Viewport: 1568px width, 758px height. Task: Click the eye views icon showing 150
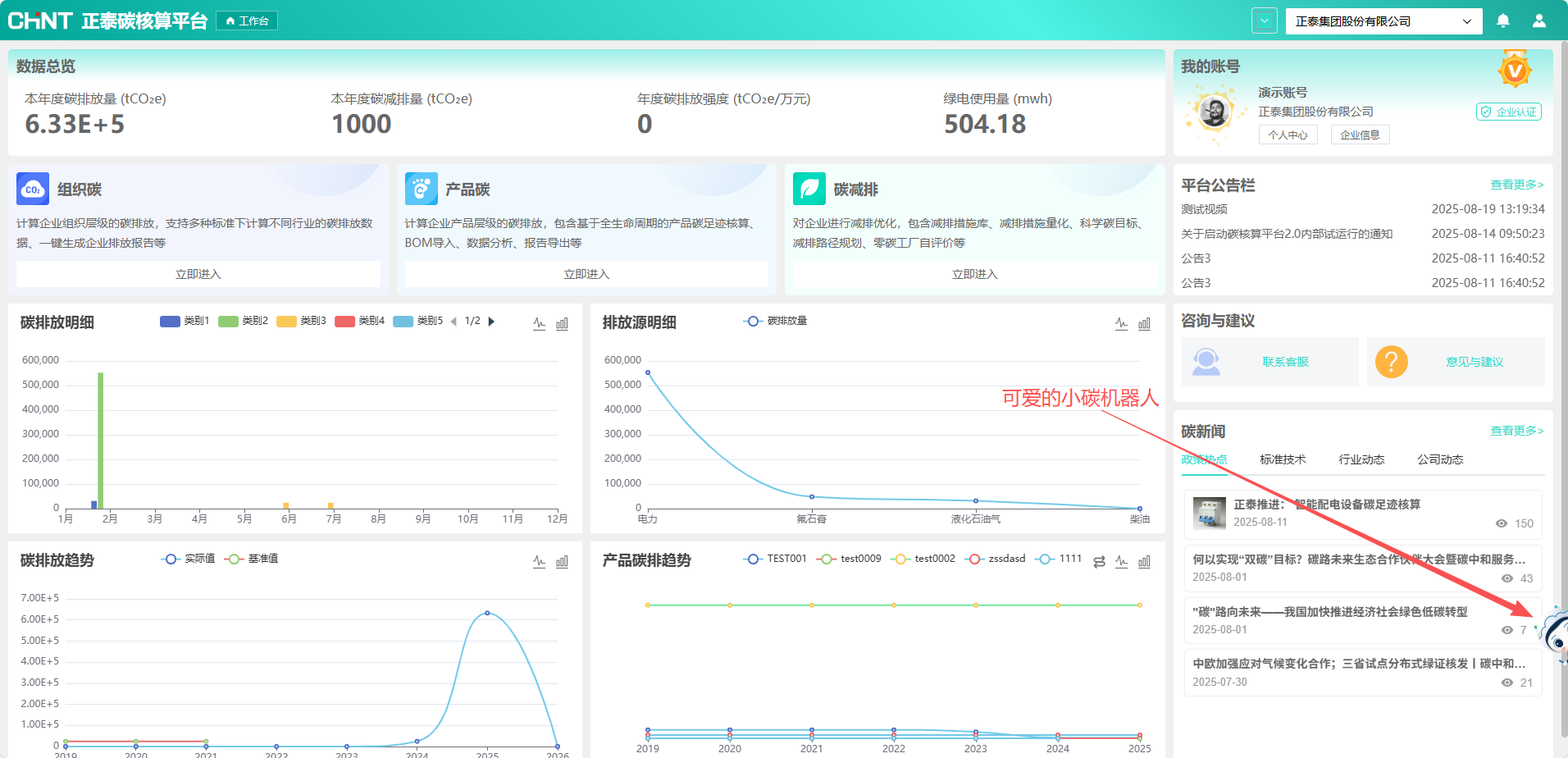[1502, 523]
